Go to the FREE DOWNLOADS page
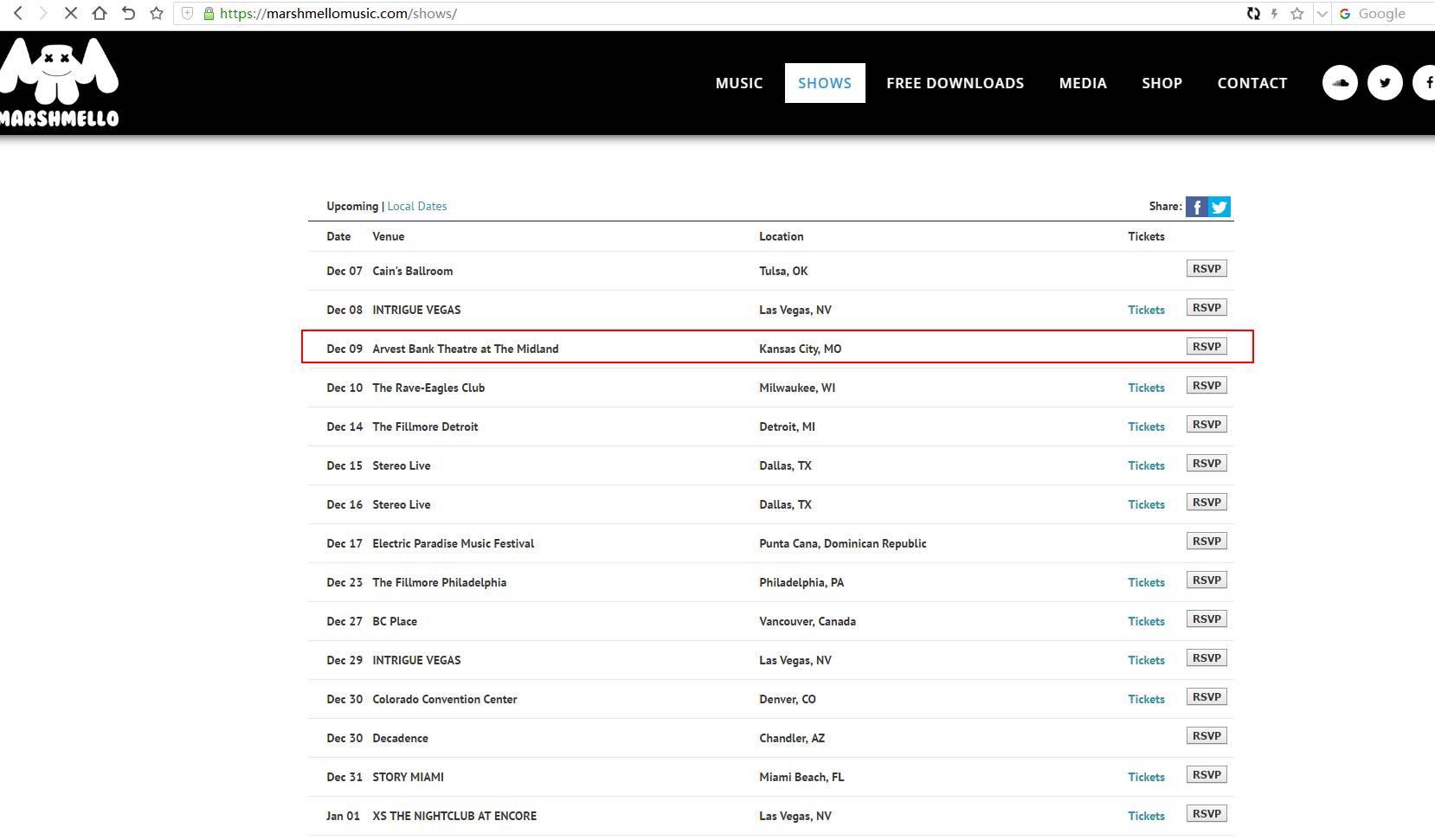1435x840 pixels. tap(955, 83)
